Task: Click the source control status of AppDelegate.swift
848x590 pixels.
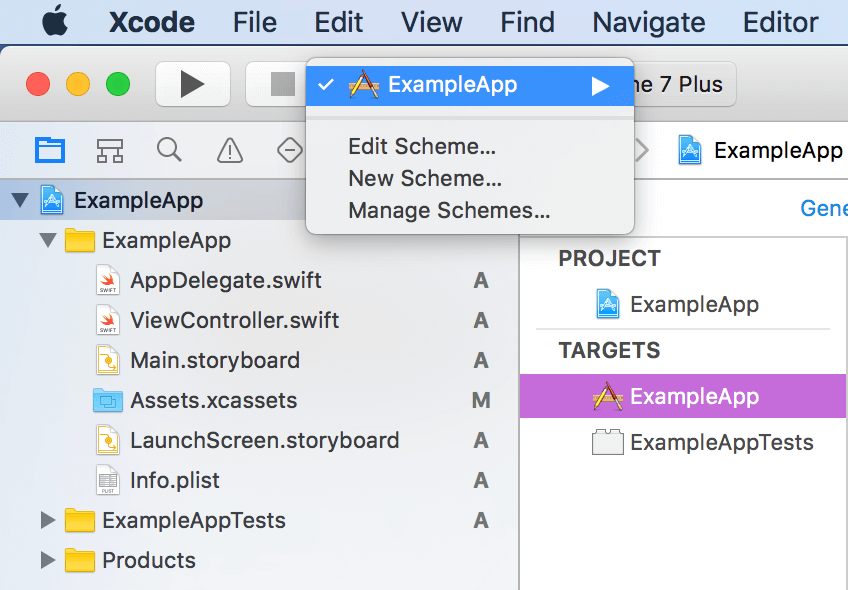Action: point(481,280)
